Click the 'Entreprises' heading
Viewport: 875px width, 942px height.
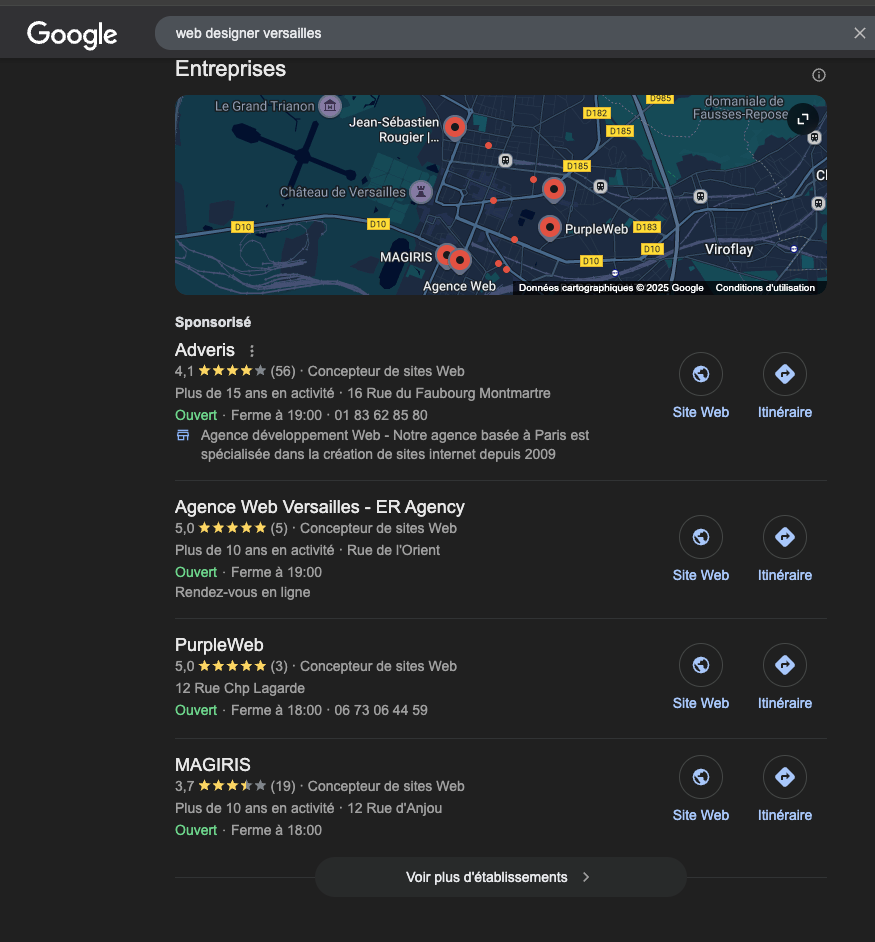click(x=230, y=69)
